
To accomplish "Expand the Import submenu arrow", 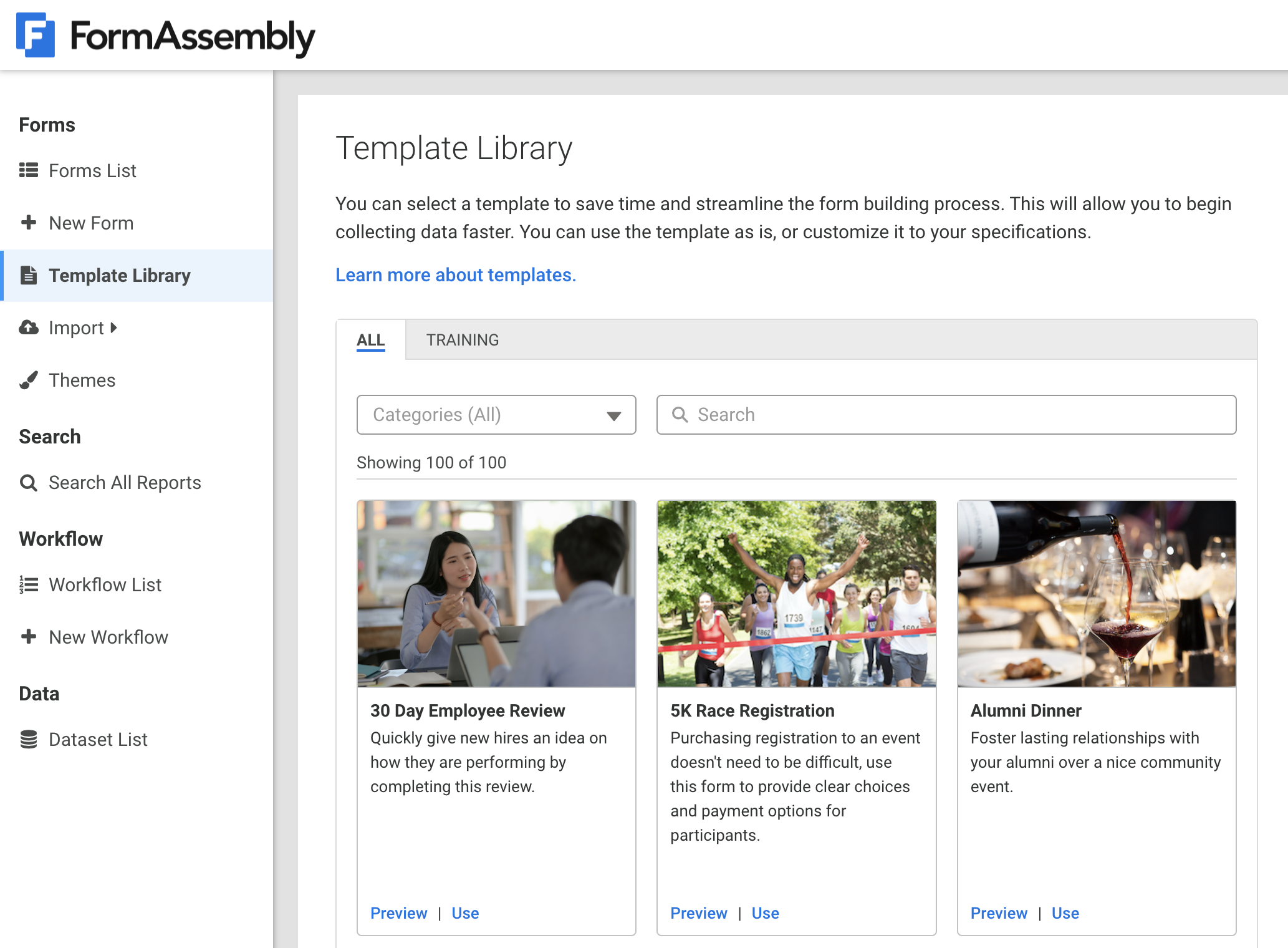I will coord(114,327).
